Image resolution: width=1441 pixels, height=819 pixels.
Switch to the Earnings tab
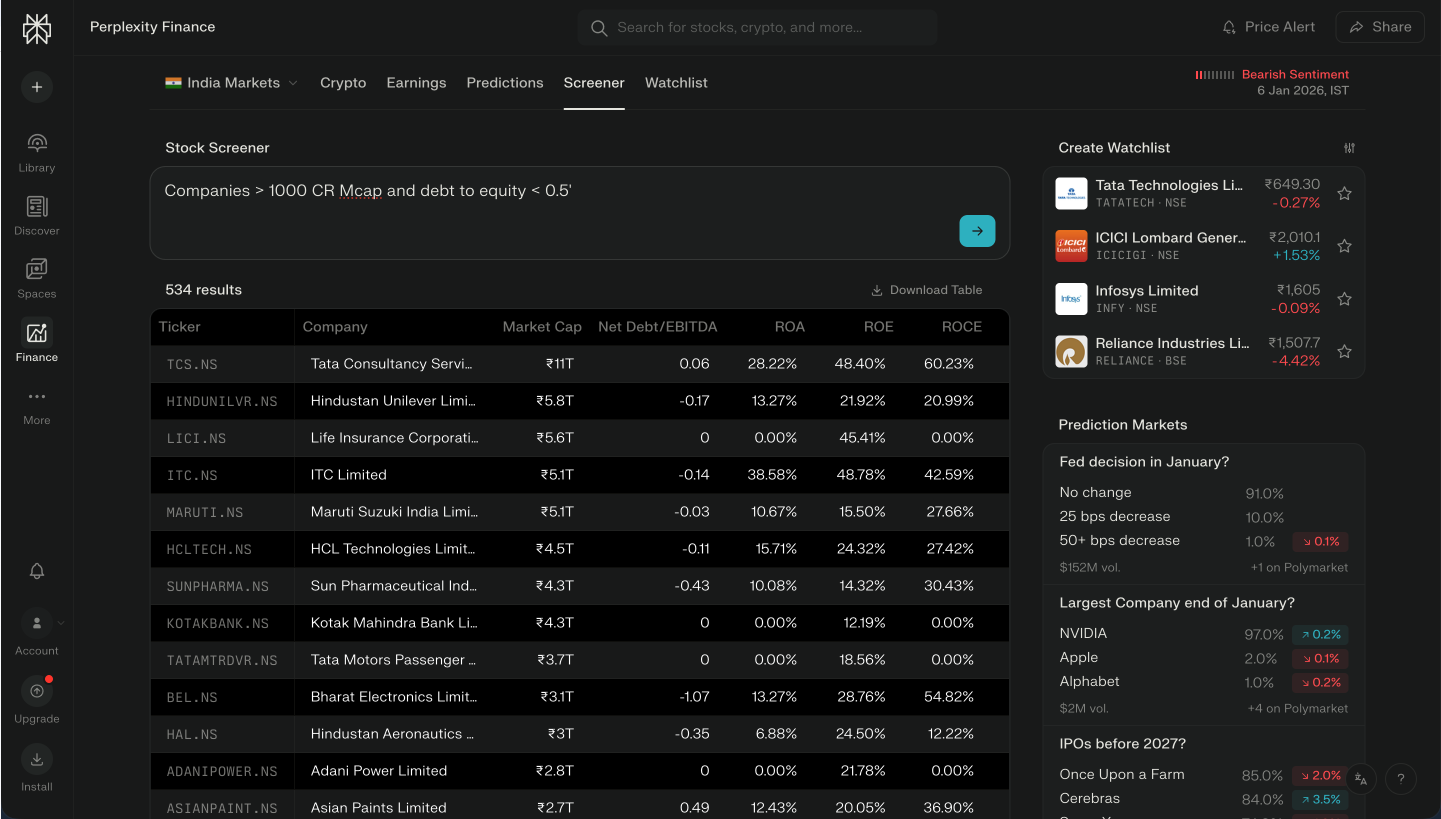(416, 83)
